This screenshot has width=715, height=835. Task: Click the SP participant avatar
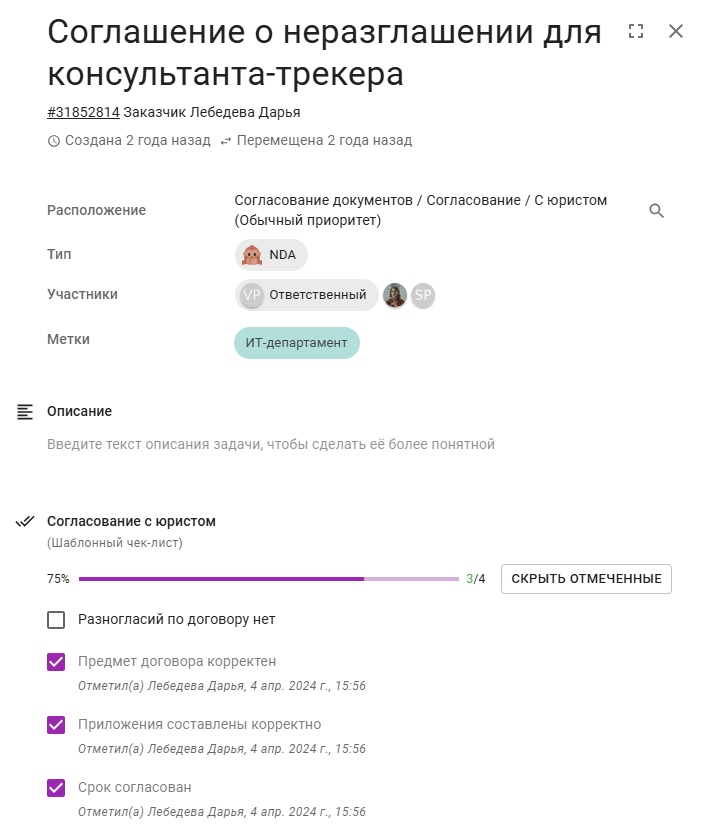point(422,295)
